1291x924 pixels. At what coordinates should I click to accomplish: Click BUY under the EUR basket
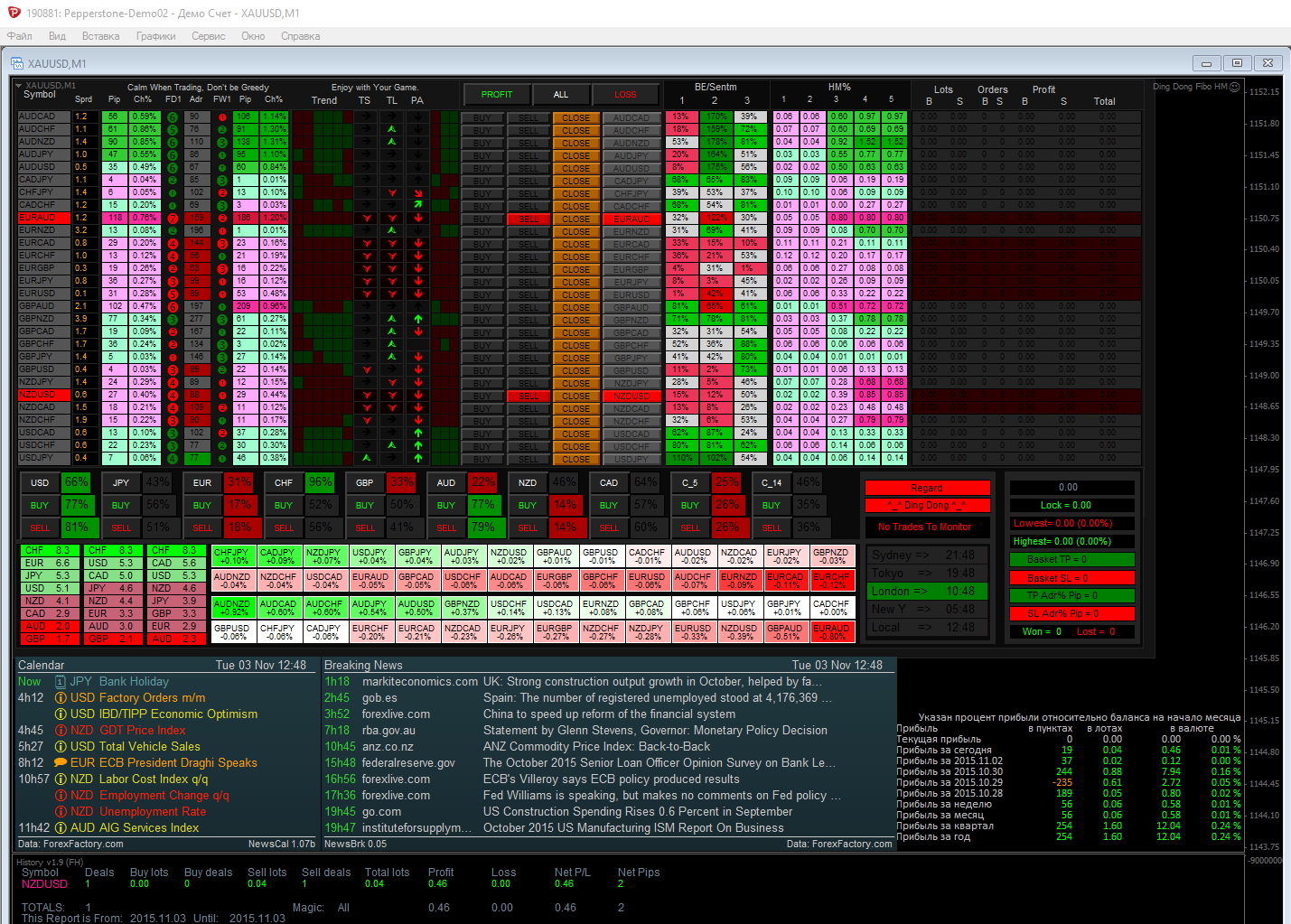(202, 505)
